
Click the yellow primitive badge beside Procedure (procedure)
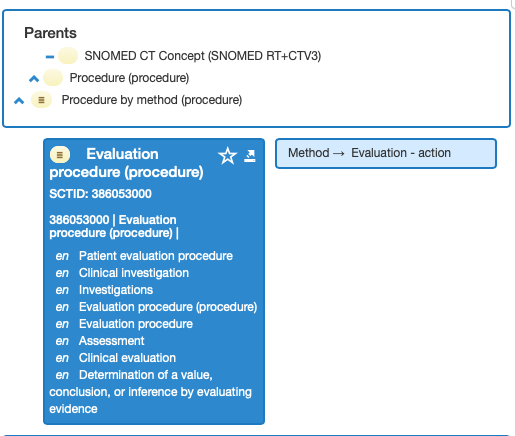pyautogui.click(x=53, y=78)
